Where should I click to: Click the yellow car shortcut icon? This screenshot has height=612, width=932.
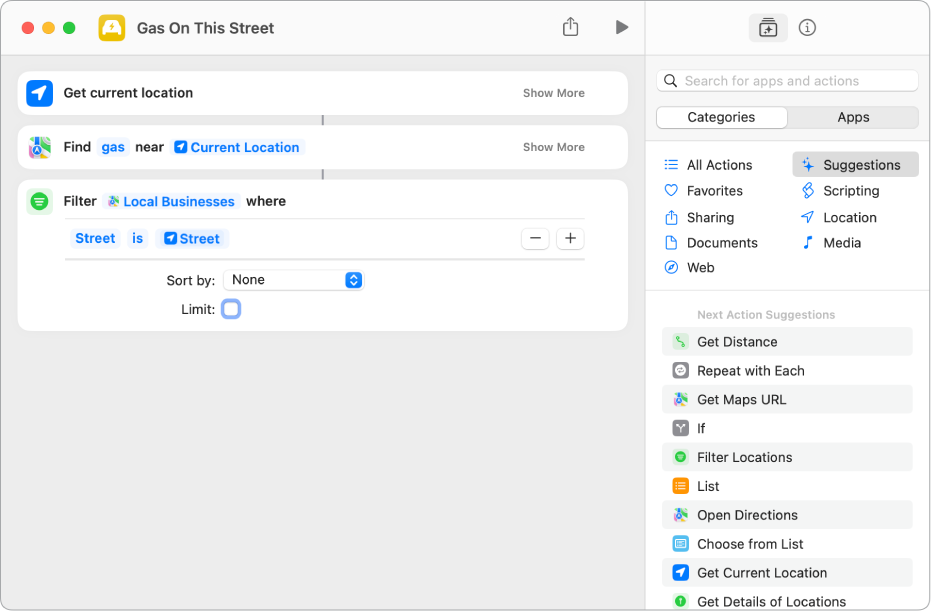tap(112, 28)
